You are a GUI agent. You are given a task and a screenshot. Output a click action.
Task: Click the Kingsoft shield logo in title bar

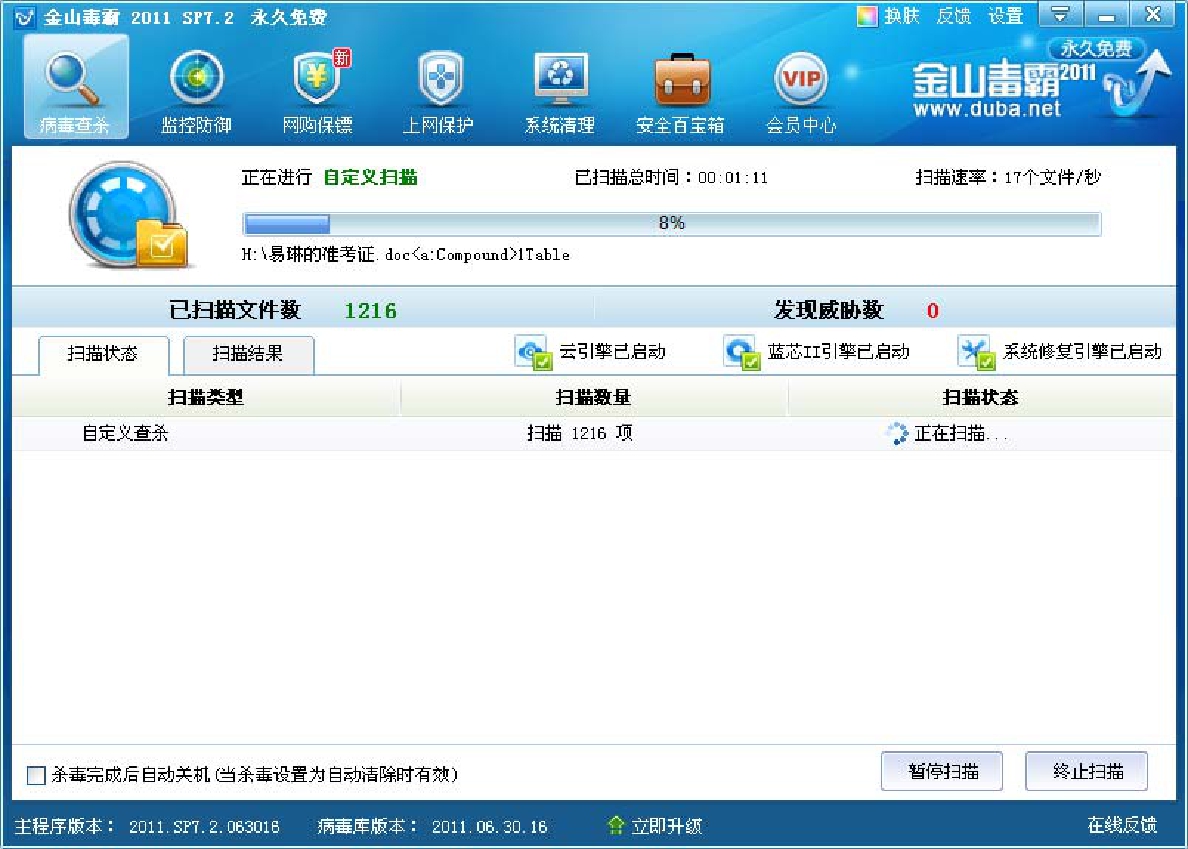point(24,17)
